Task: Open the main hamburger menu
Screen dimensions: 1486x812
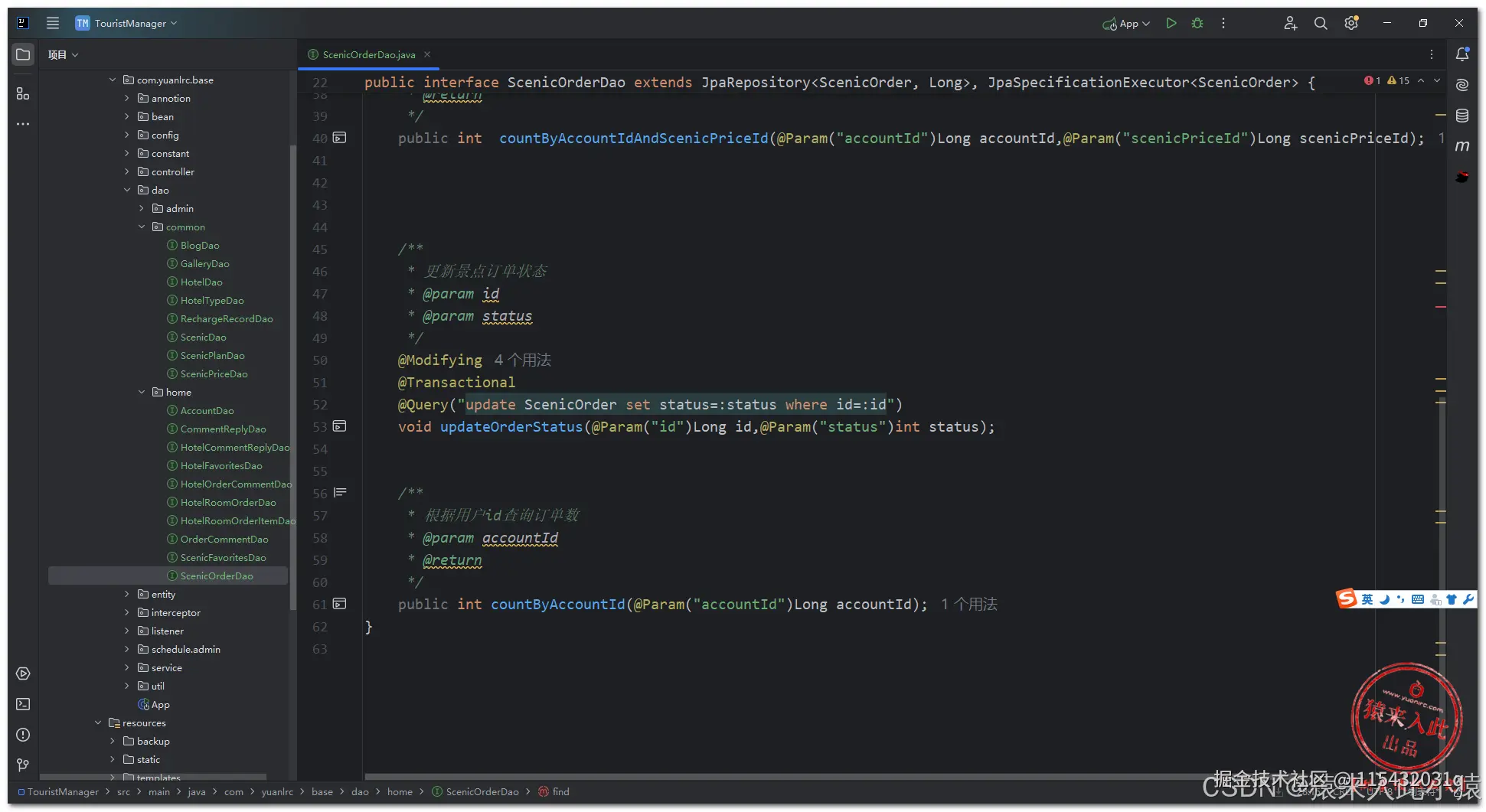Action: pyautogui.click(x=53, y=23)
